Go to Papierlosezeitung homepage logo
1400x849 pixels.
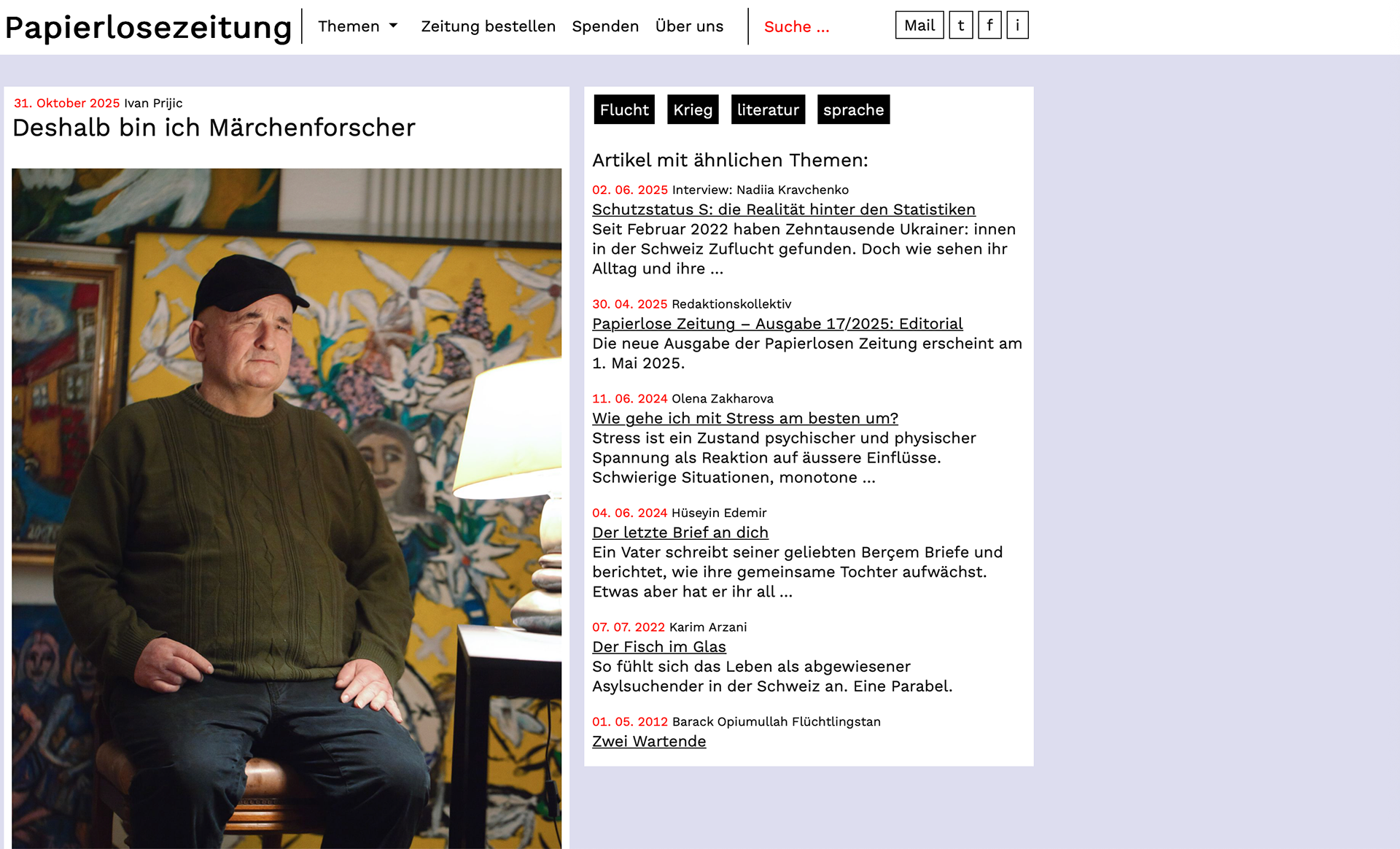click(x=148, y=27)
